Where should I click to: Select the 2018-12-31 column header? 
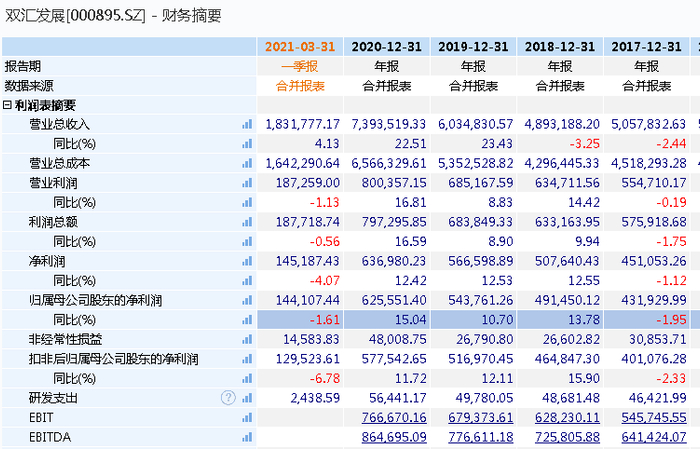coord(560,47)
